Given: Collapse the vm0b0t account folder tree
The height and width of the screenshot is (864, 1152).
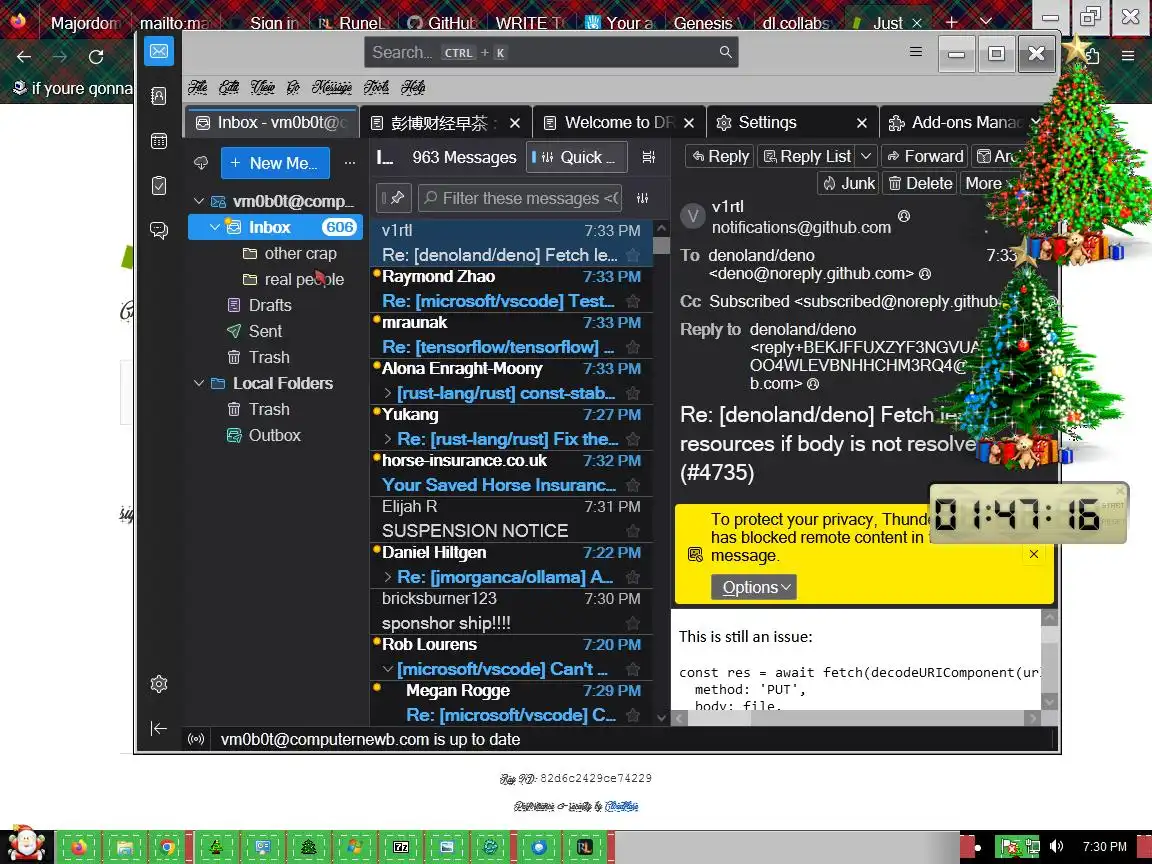Looking at the screenshot, I should (x=198, y=201).
